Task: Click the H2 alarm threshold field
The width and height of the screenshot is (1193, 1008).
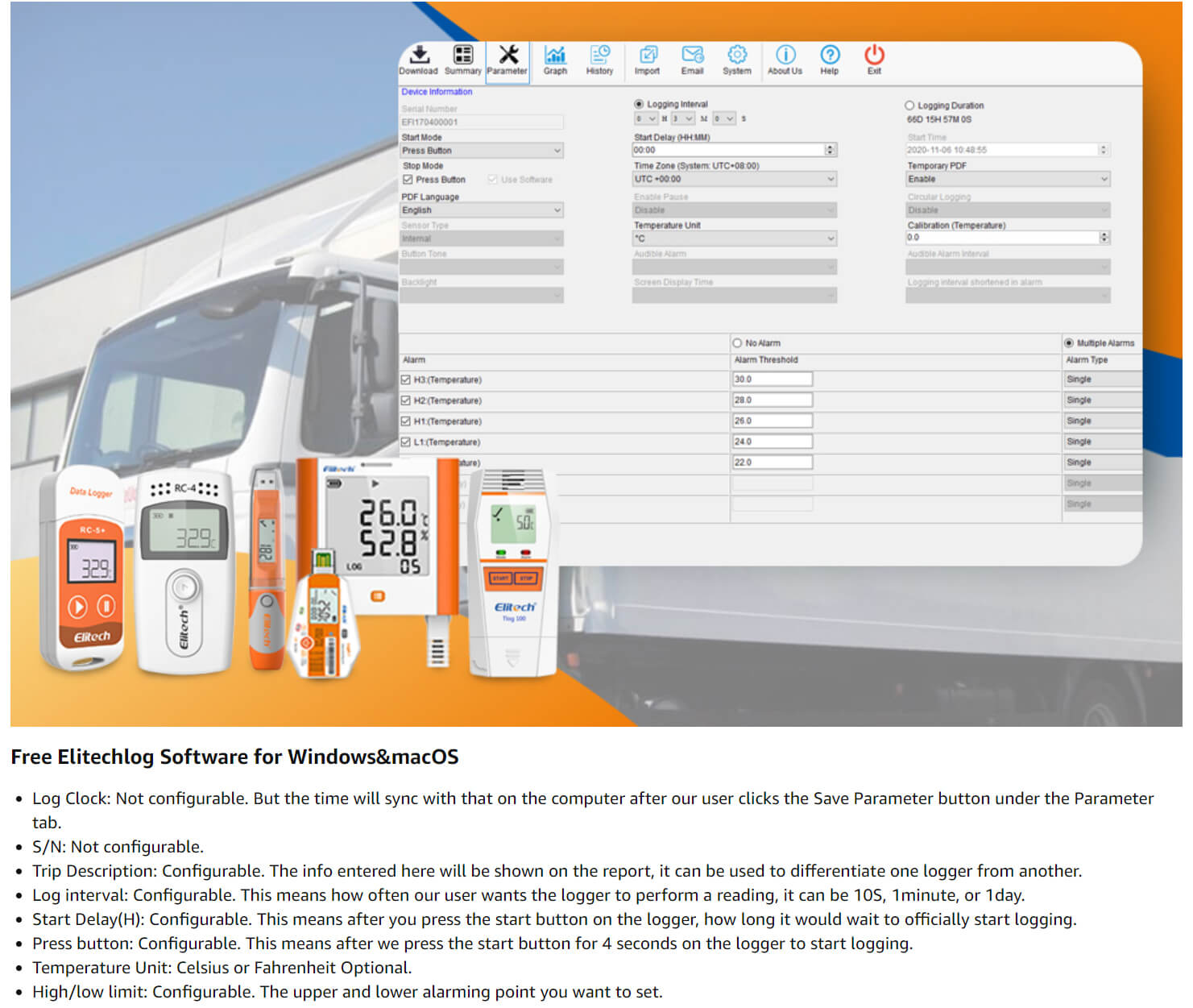Action: click(772, 400)
